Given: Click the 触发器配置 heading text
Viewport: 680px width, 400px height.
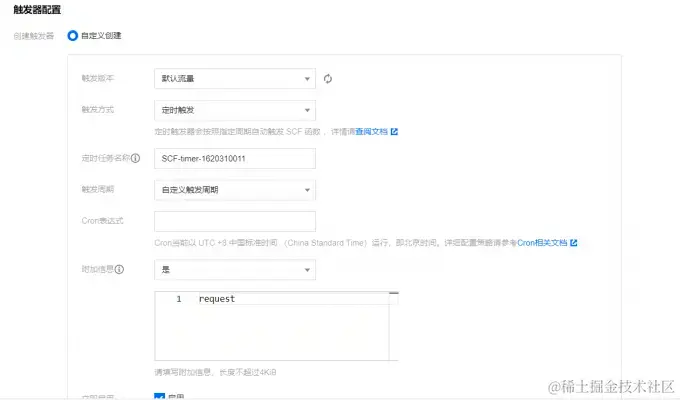Looking at the screenshot, I should [37, 10].
